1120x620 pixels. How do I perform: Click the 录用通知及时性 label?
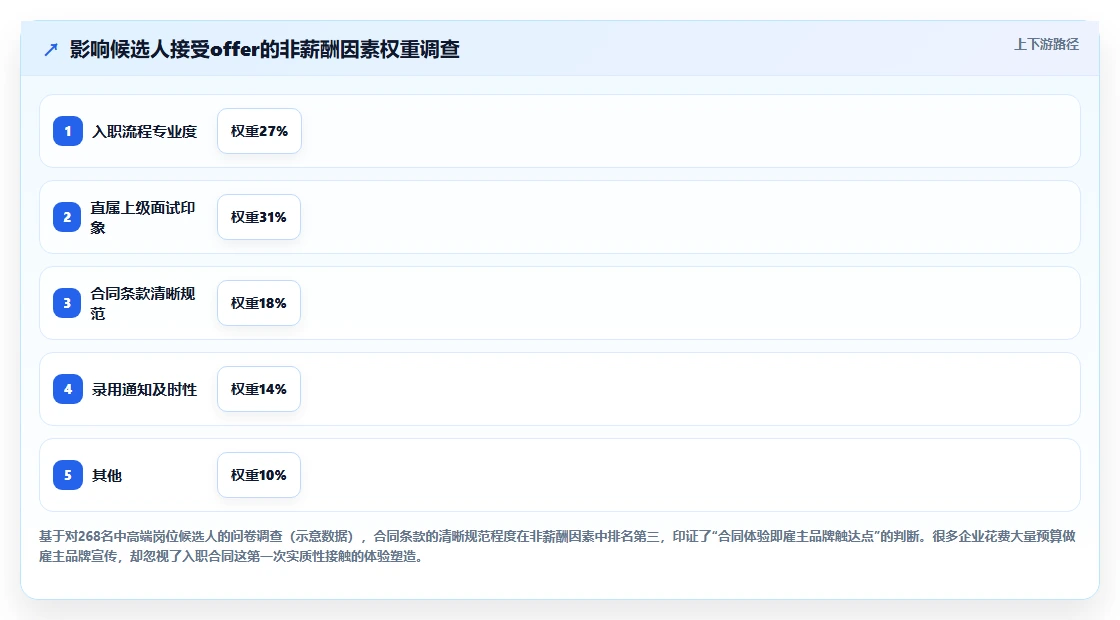[x=144, y=389]
